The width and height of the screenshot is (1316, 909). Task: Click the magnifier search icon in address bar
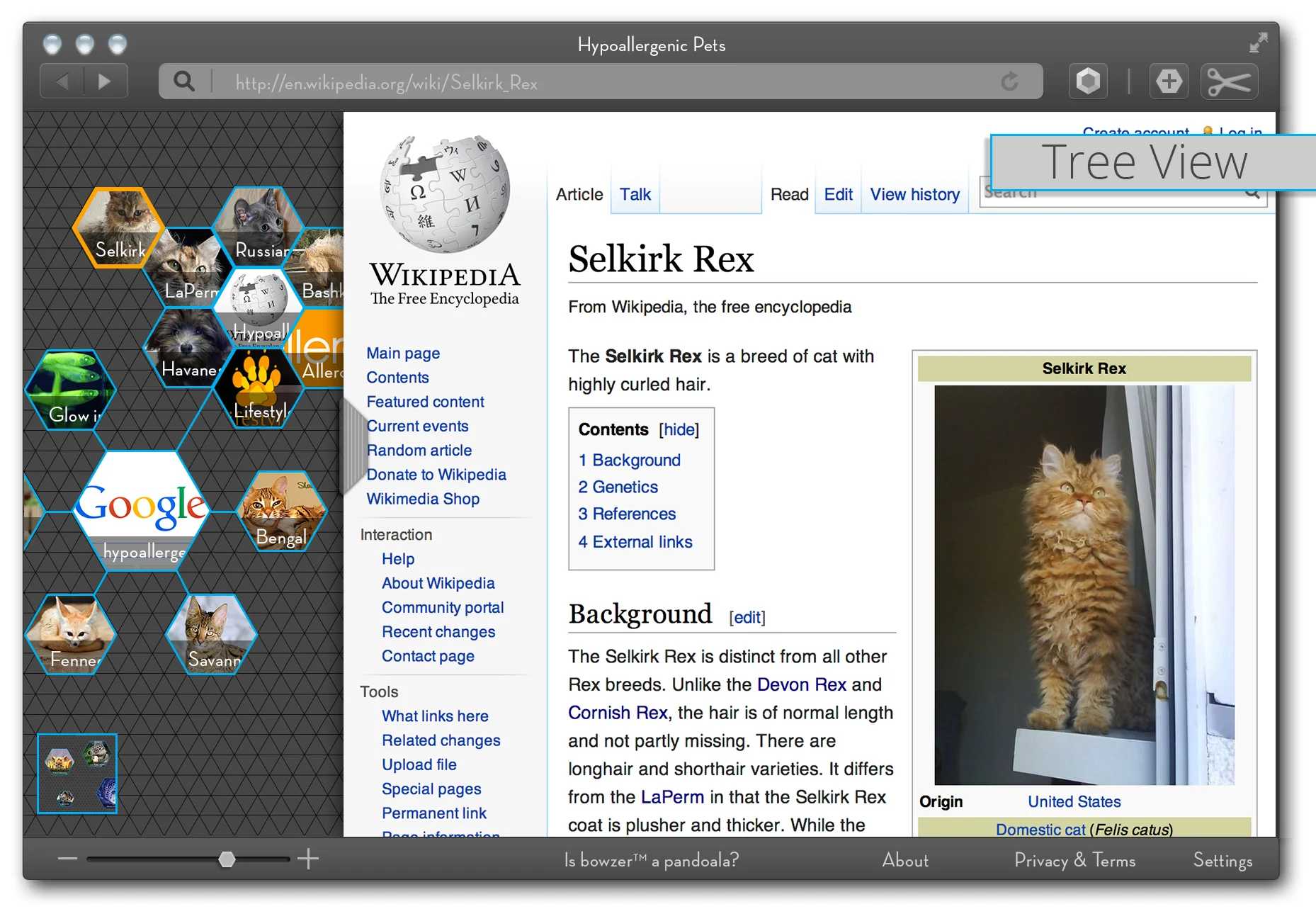[x=184, y=82]
